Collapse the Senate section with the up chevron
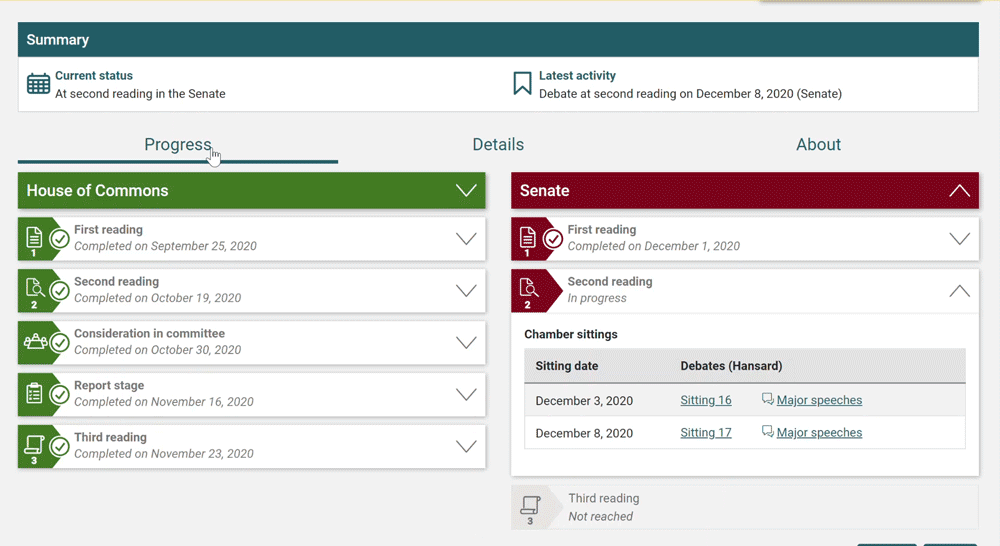This screenshot has width=1000, height=546. click(x=959, y=191)
